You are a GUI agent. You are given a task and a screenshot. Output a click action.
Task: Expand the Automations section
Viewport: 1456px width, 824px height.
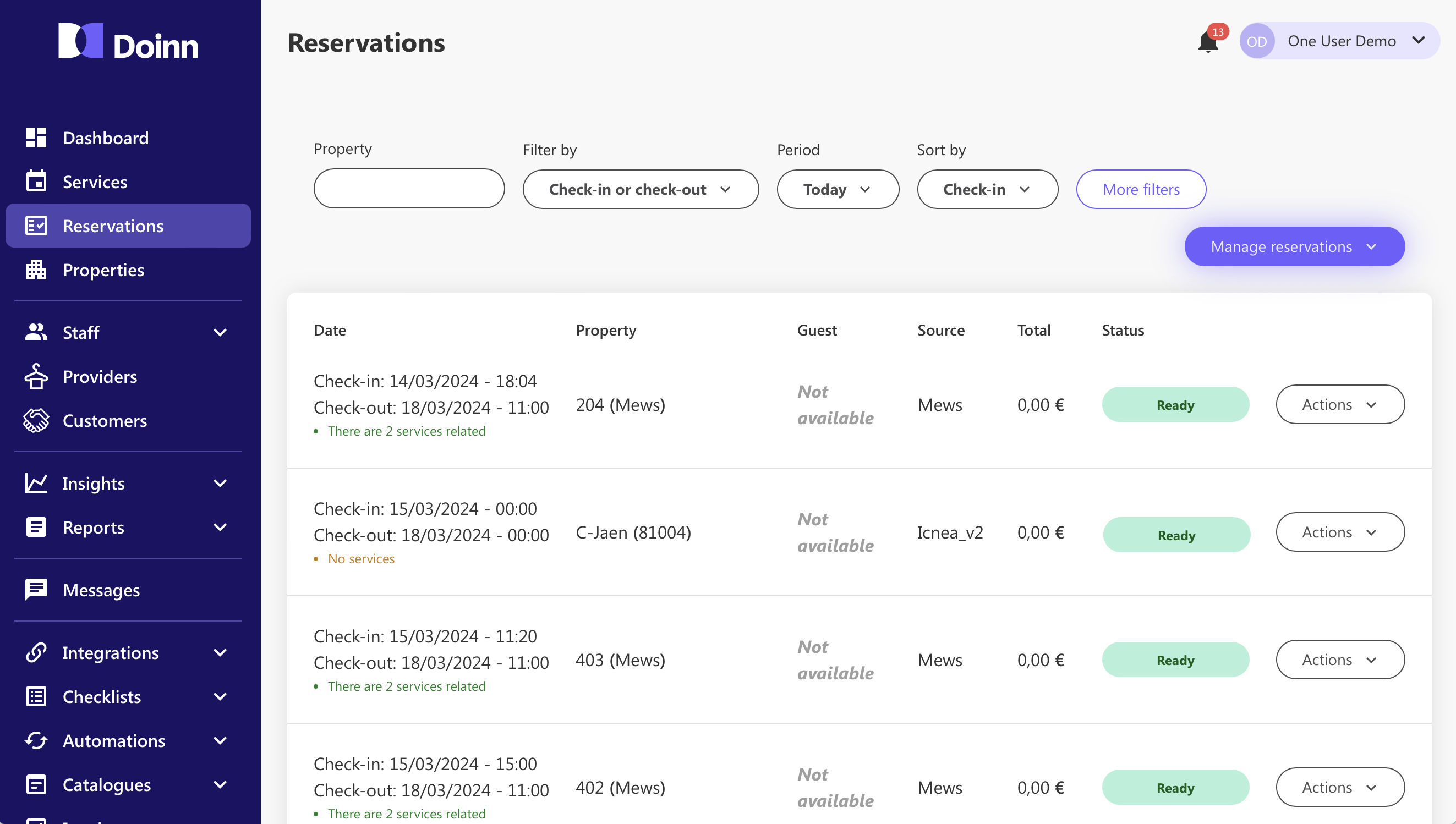click(x=221, y=740)
